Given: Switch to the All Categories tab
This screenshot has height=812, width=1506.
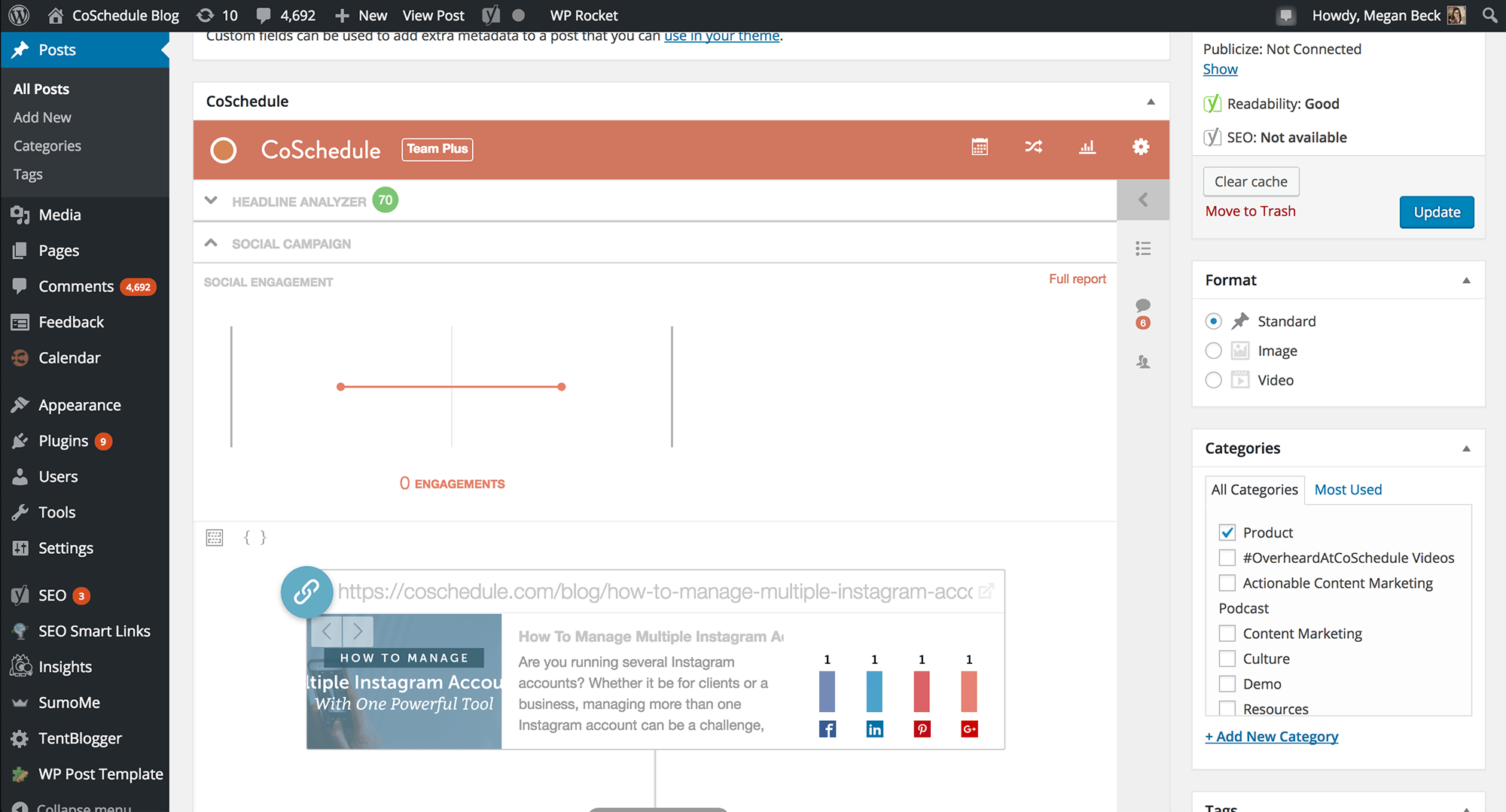Looking at the screenshot, I should 1254,489.
